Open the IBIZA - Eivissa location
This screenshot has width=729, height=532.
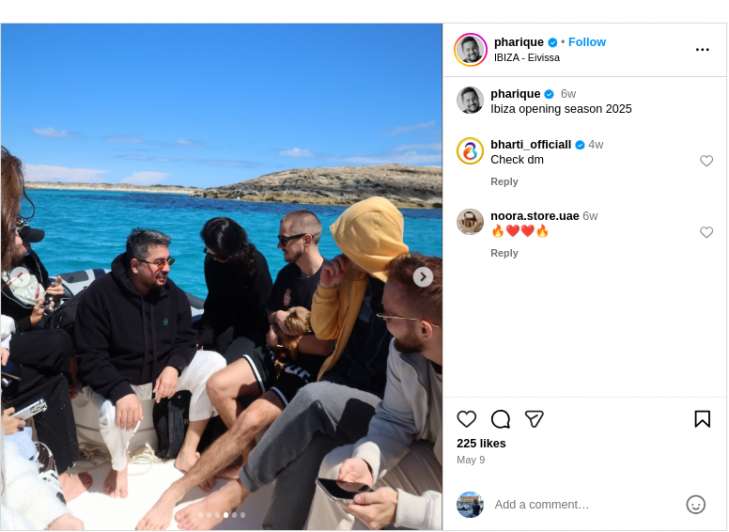point(527,58)
